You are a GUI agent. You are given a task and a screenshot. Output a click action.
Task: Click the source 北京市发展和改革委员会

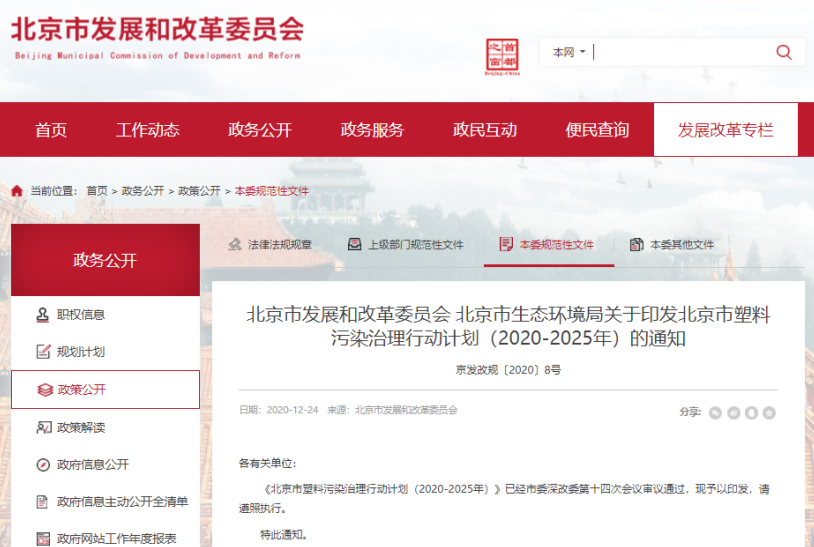pos(406,410)
